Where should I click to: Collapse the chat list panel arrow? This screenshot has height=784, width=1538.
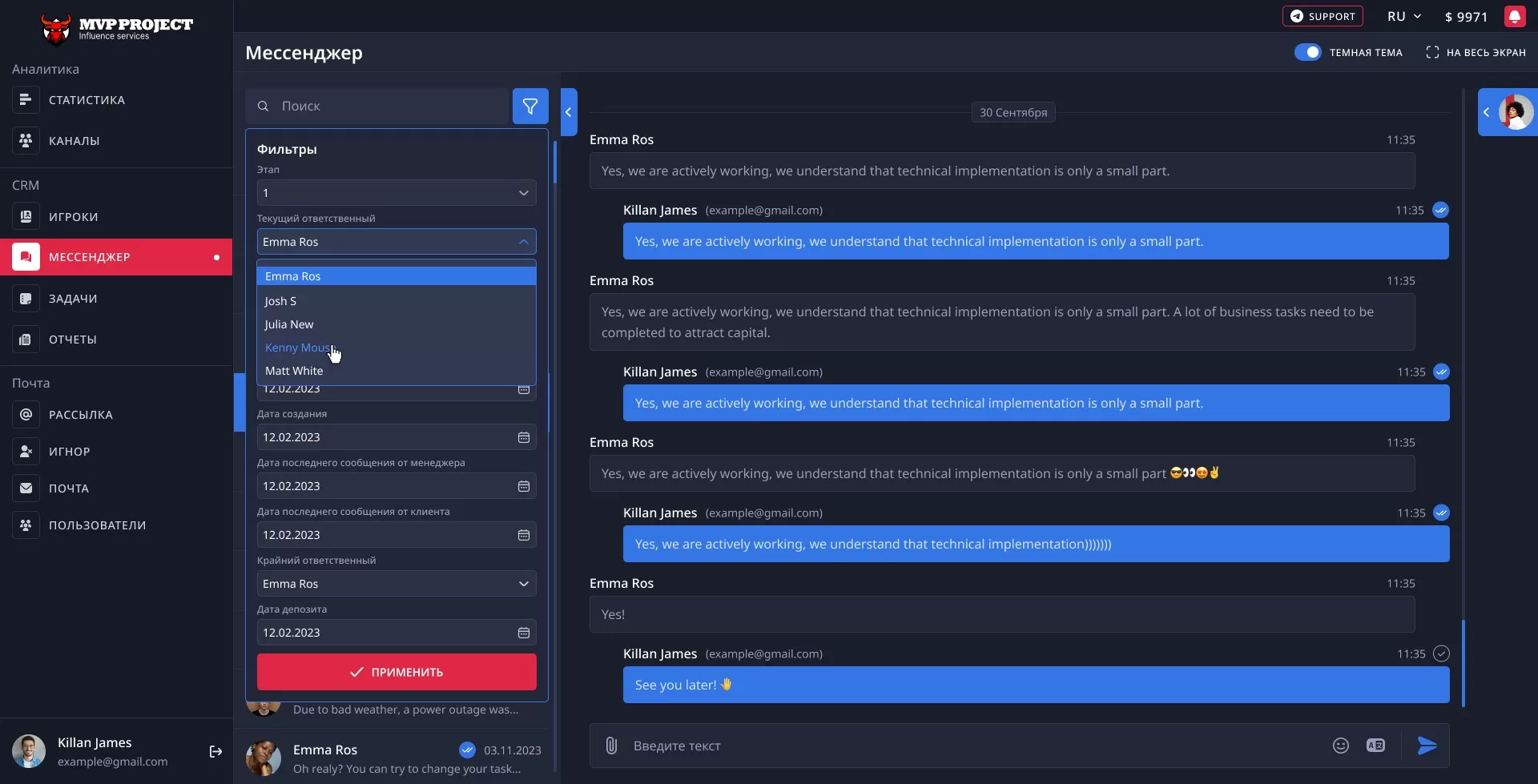(x=569, y=112)
